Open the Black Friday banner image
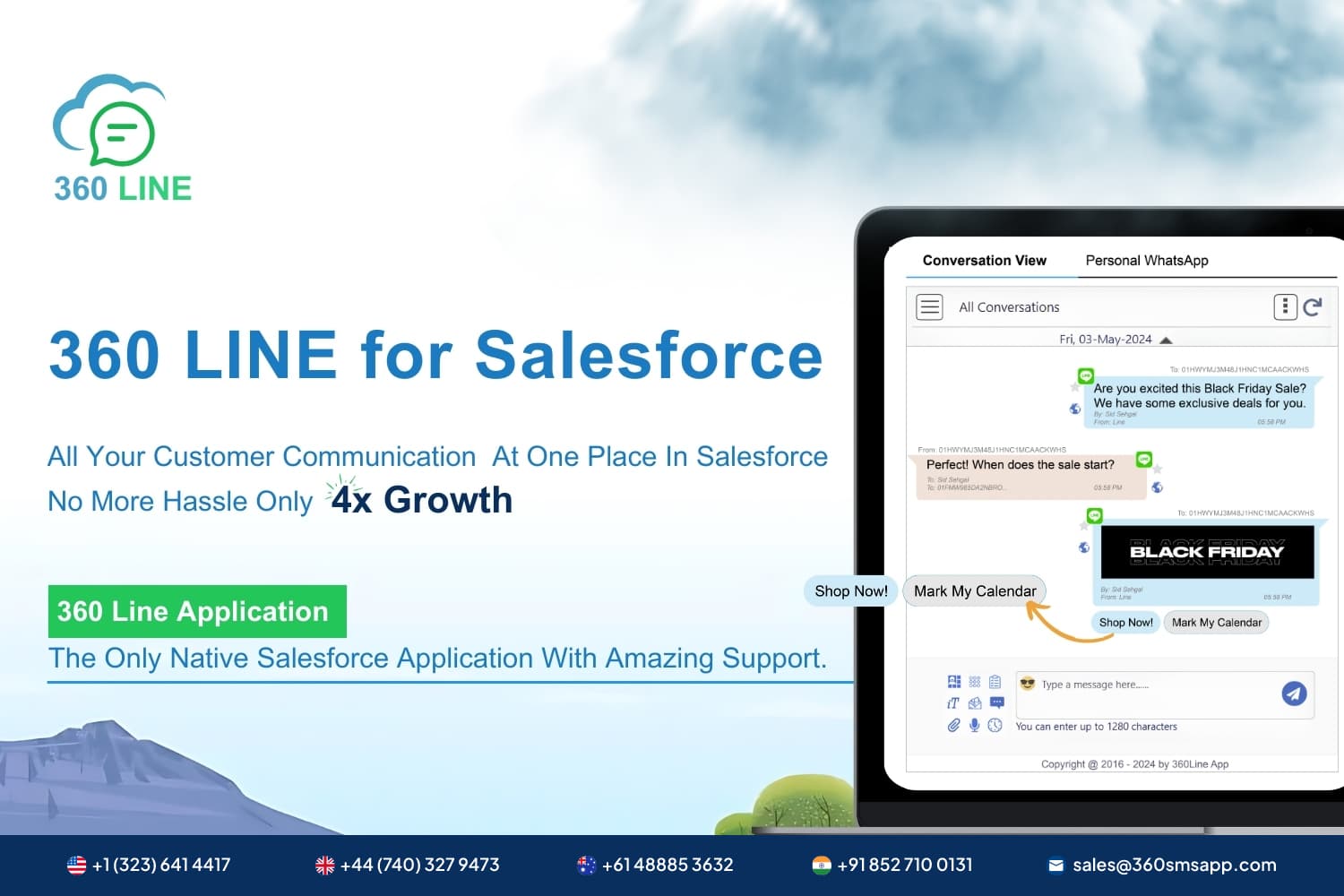 1207,552
